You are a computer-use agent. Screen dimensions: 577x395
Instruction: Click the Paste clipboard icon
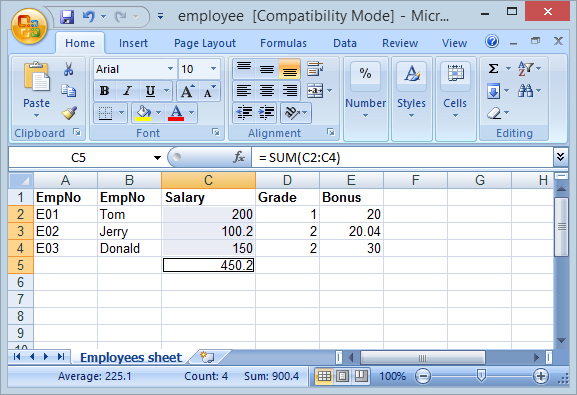click(36, 77)
